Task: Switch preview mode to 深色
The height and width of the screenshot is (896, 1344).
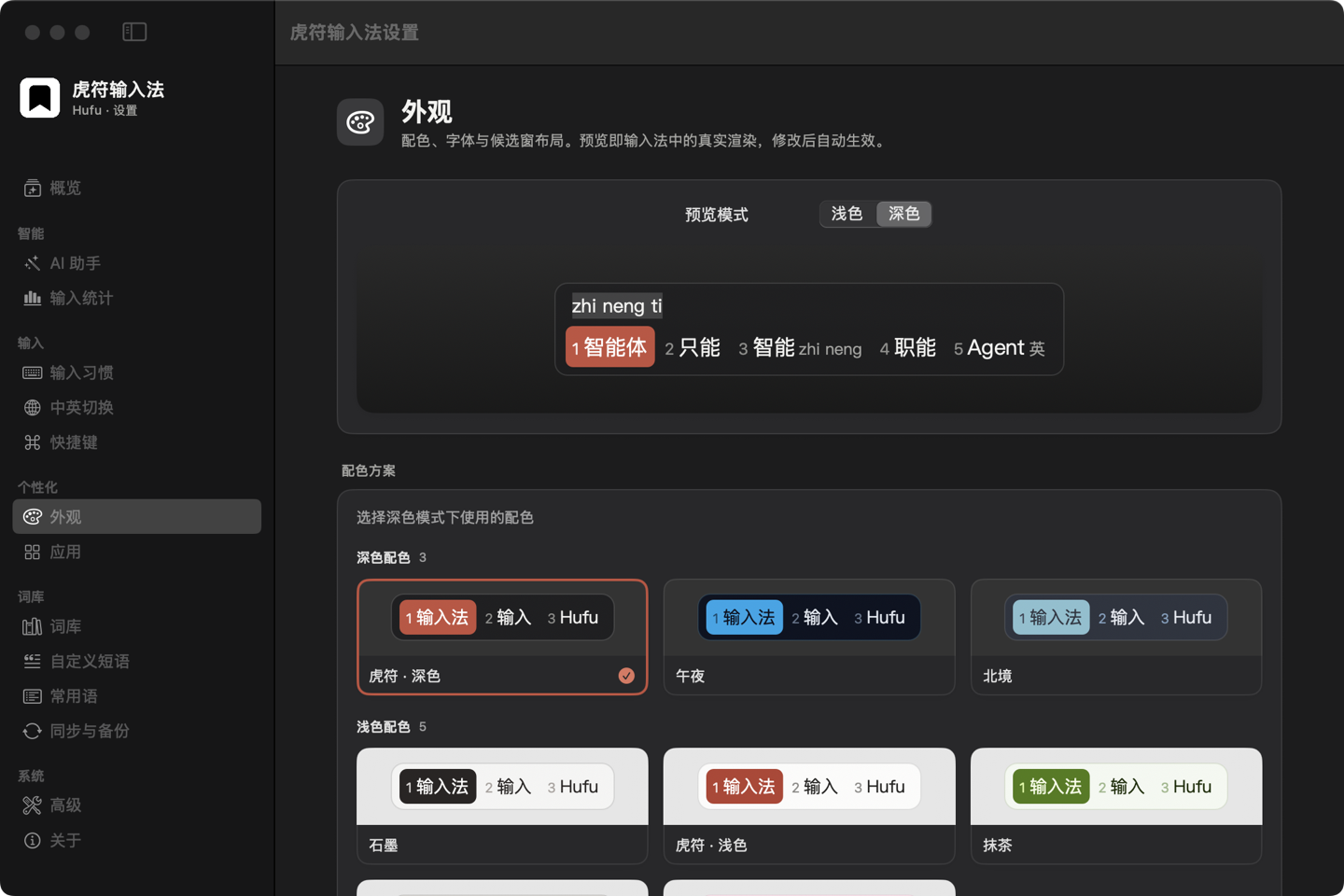Action: [x=903, y=214]
